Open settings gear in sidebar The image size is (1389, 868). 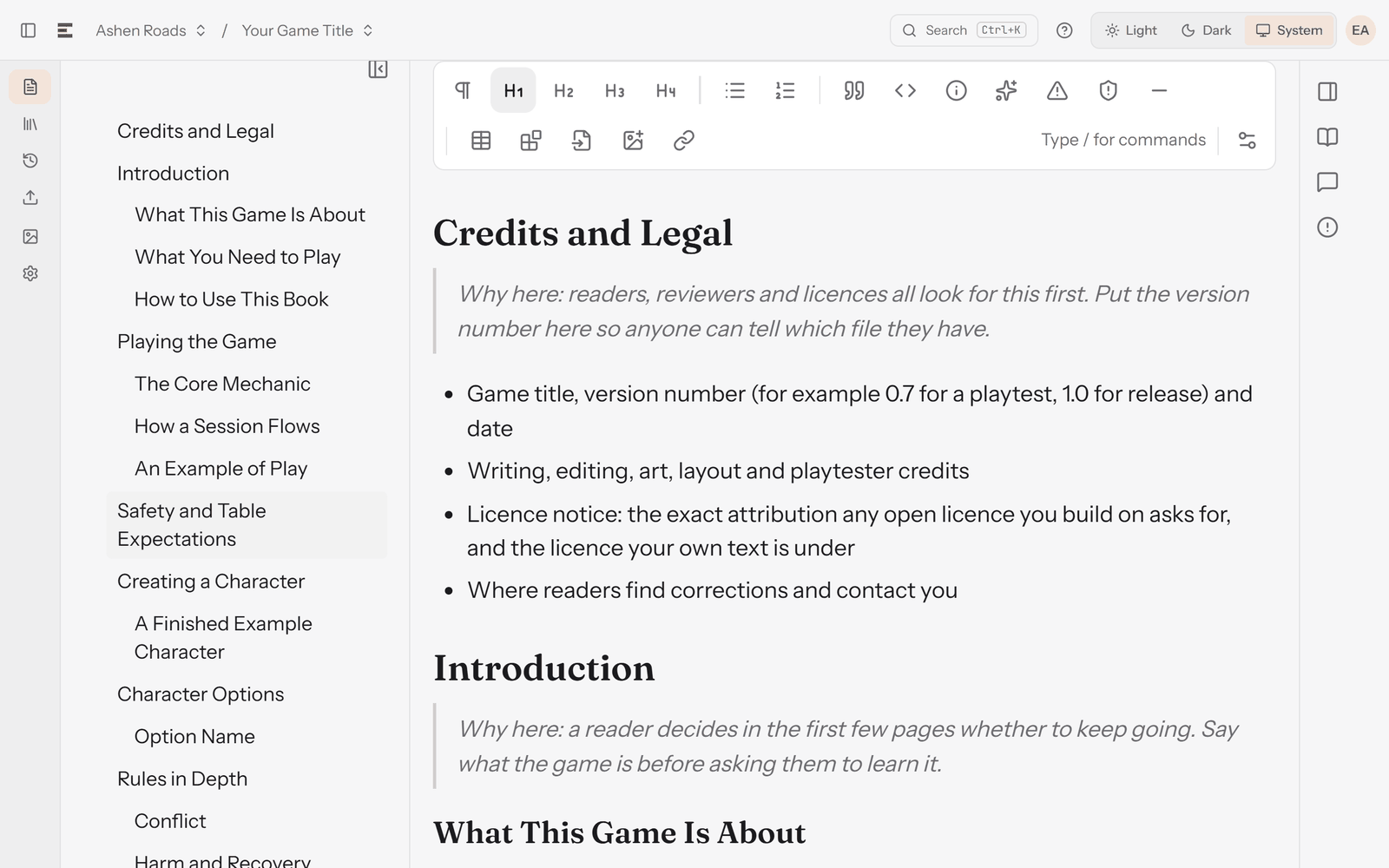point(30,273)
